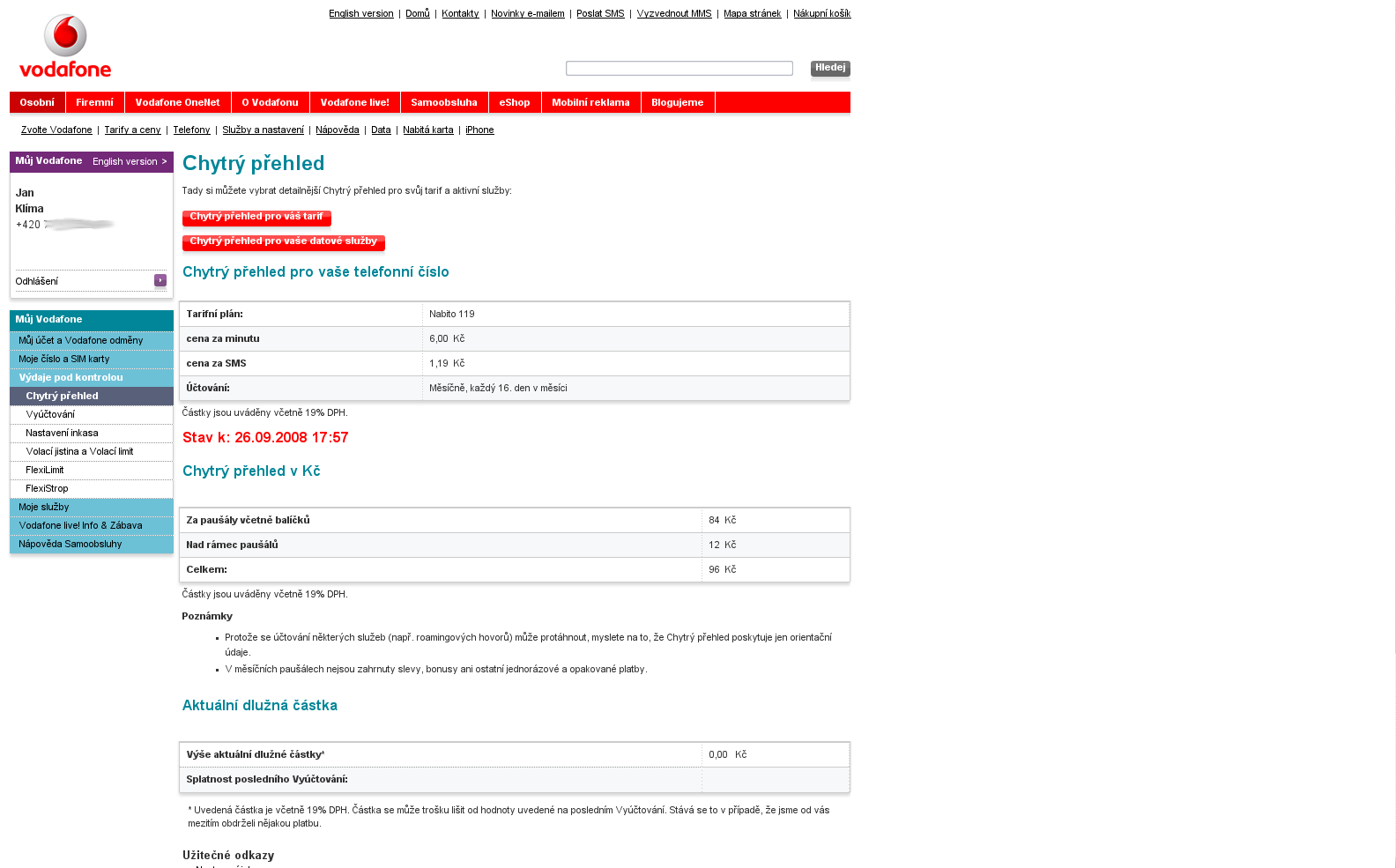
Task: Click the Stav k: 26.09.2008 17:57 text
Action: pyautogui.click(x=265, y=437)
